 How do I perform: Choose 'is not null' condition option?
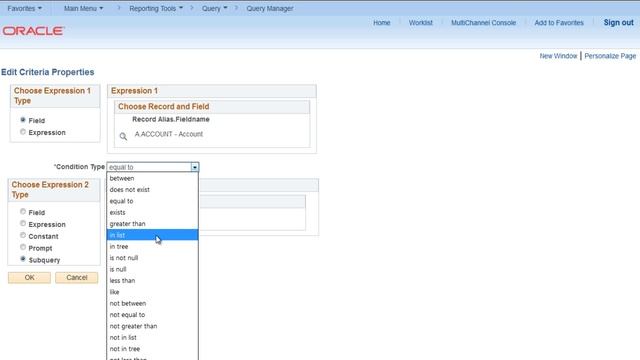click(153, 258)
